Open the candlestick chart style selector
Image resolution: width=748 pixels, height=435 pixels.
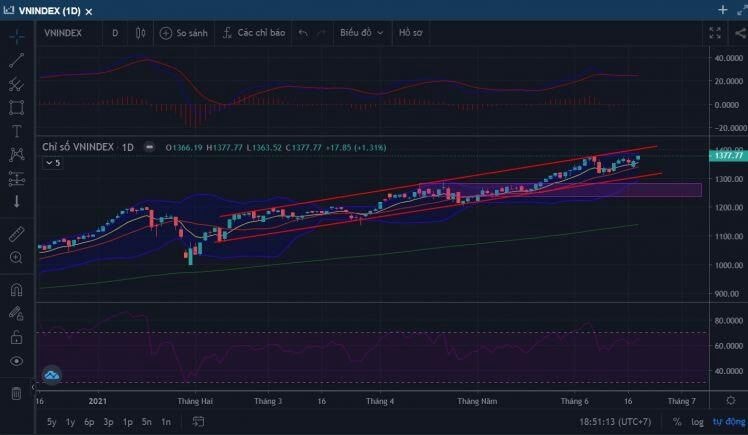(x=140, y=33)
